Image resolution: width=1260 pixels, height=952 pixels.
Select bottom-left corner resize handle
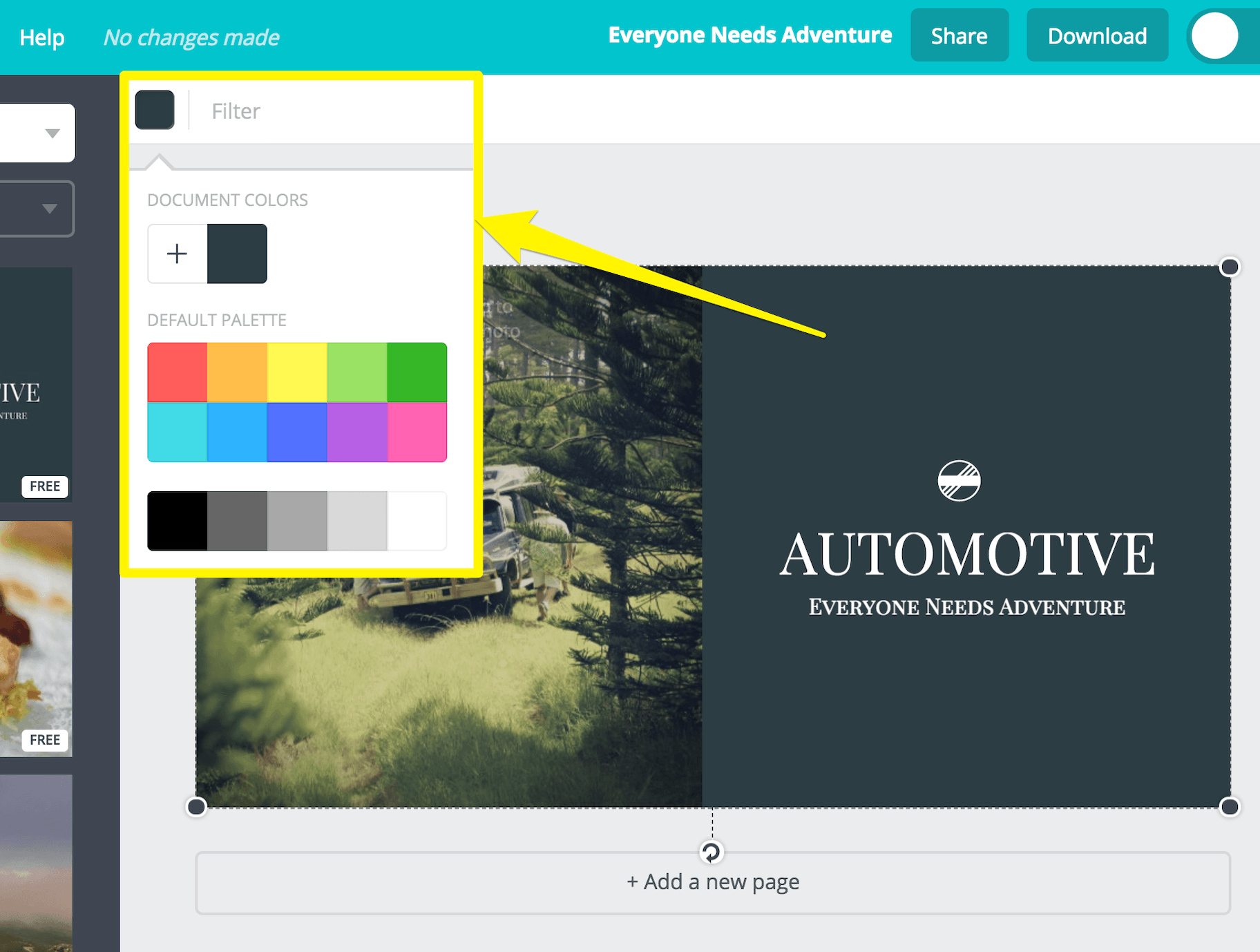[197, 806]
